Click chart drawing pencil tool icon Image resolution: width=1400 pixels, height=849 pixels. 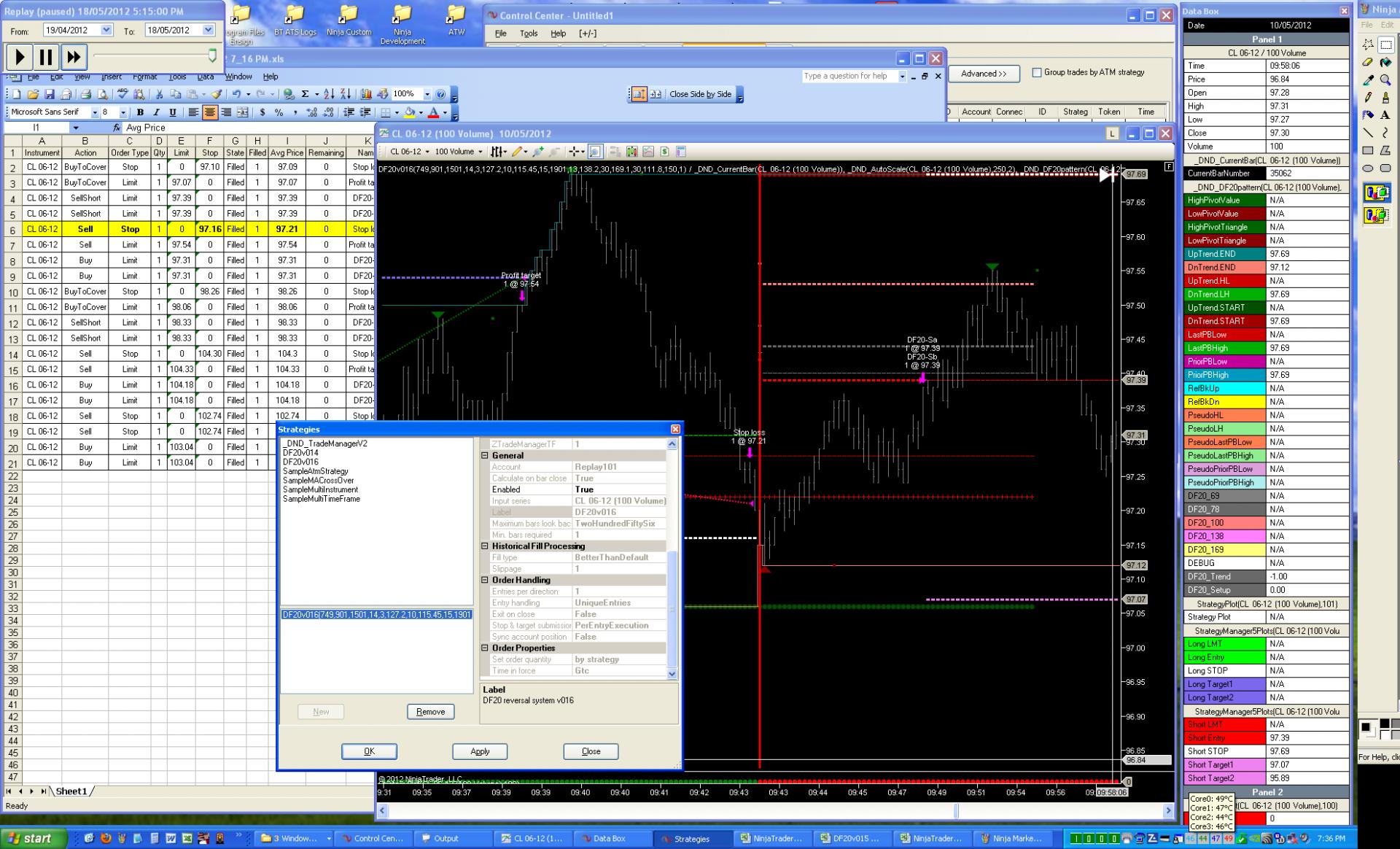pos(517,152)
